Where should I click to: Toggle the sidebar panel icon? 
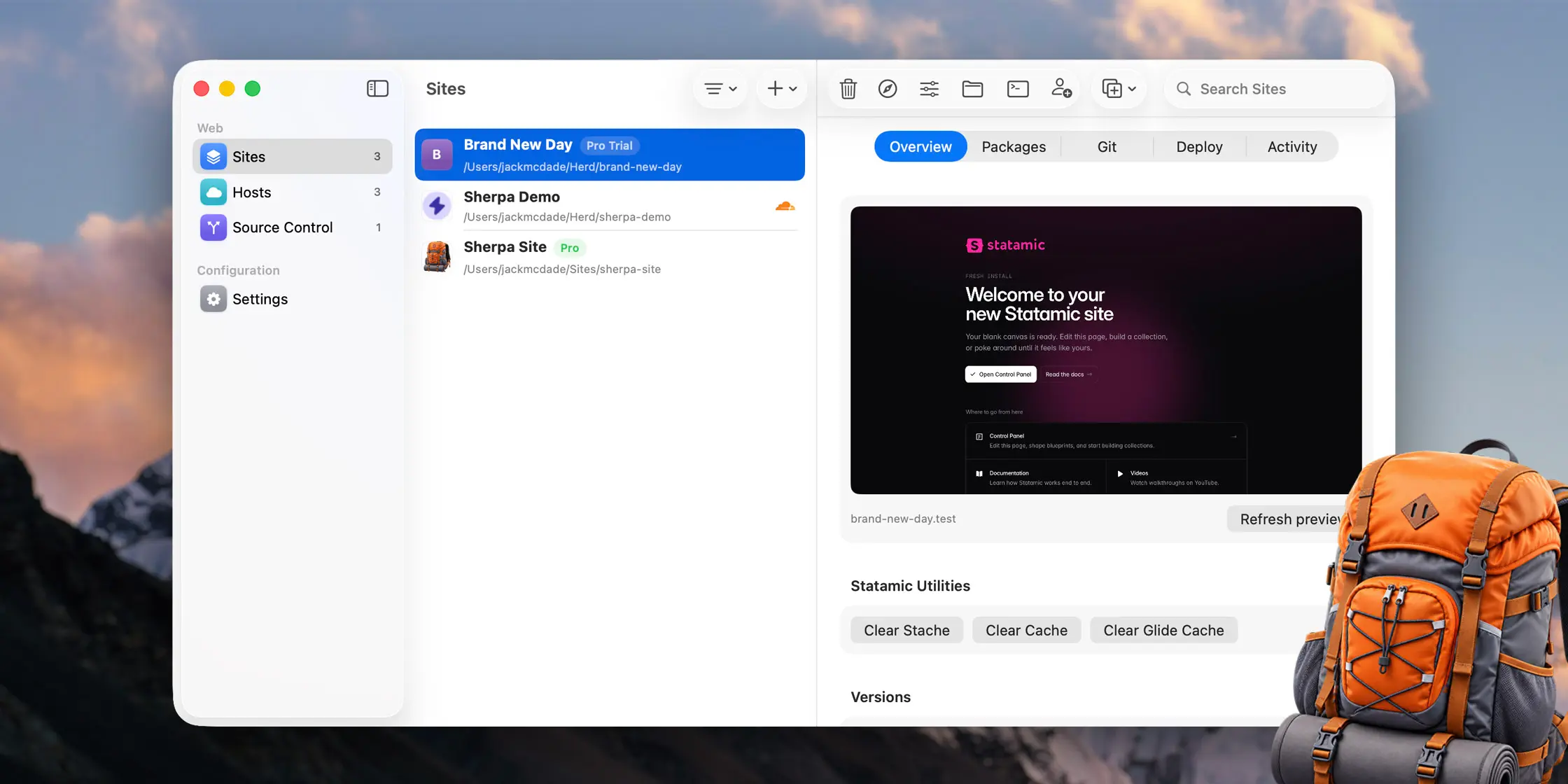(x=377, y=89)
